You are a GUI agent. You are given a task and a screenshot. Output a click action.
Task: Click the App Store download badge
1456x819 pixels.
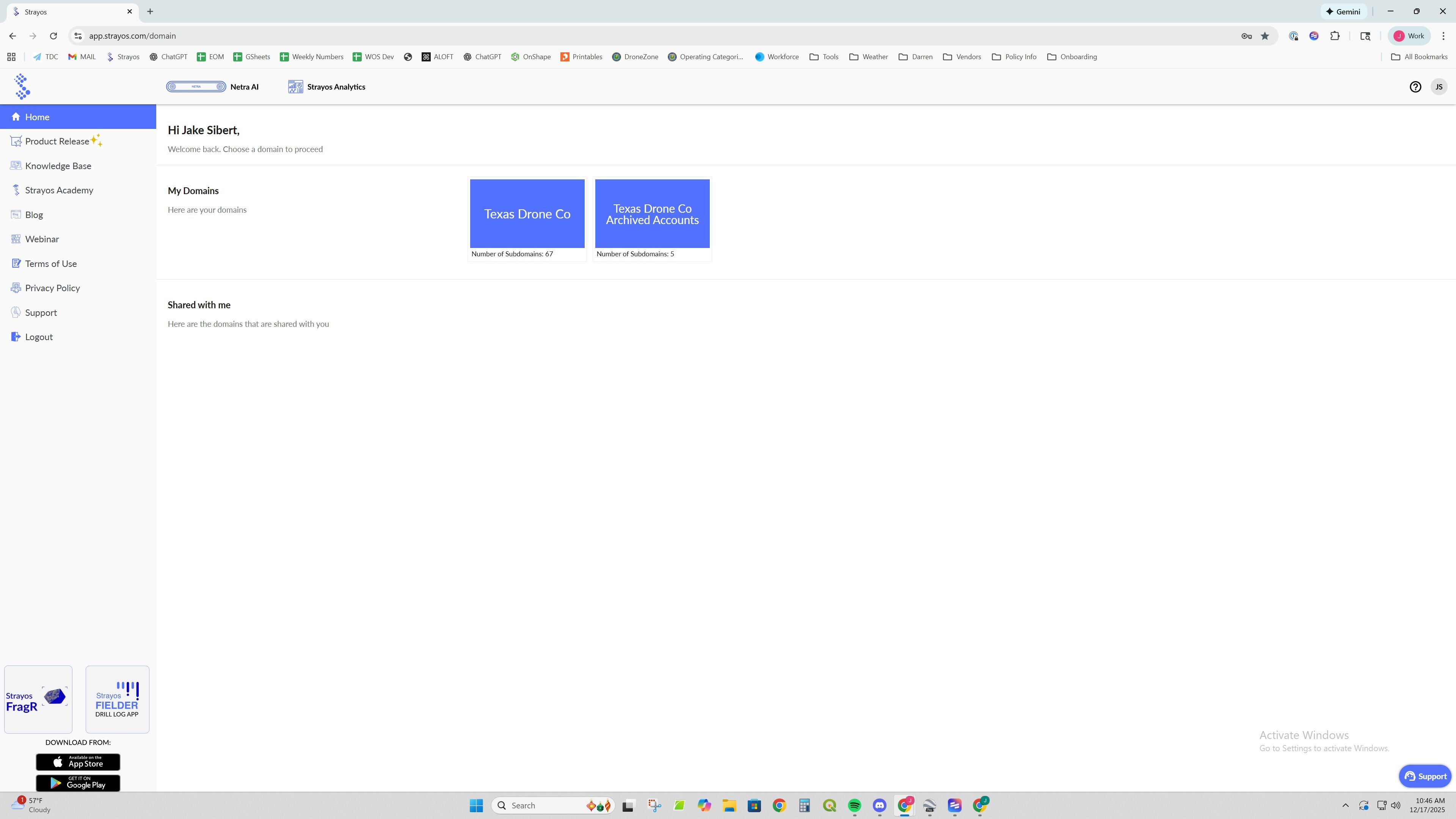[x=78, y=762]
